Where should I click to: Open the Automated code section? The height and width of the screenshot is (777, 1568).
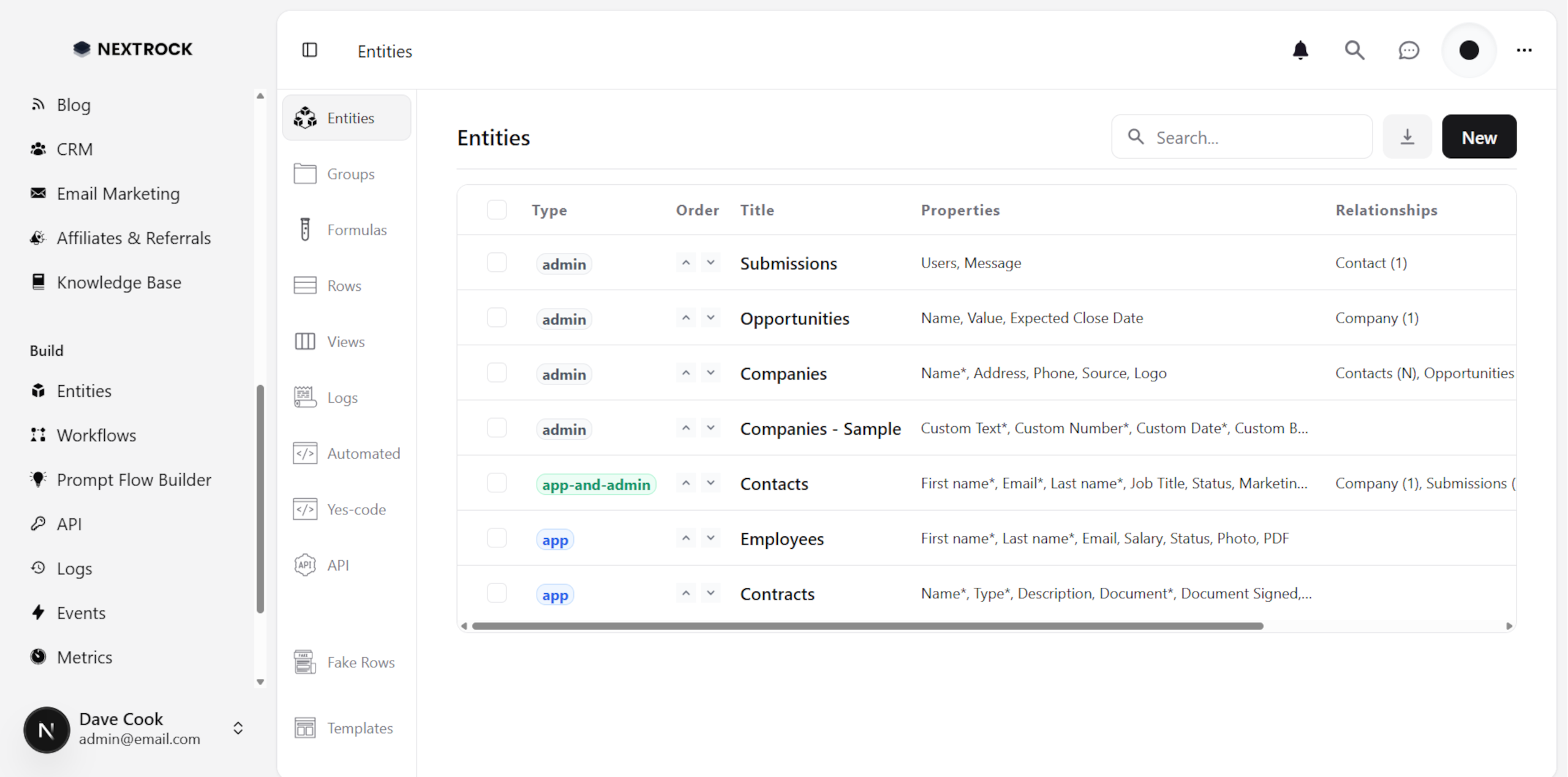click(306, 453)
